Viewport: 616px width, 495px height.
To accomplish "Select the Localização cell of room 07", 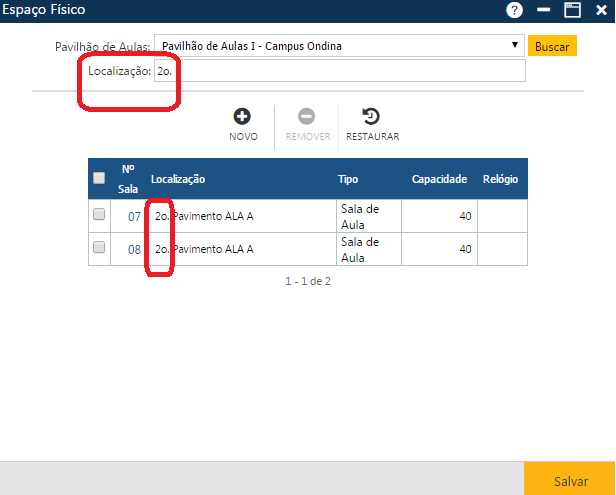I will tap(240, 215).
